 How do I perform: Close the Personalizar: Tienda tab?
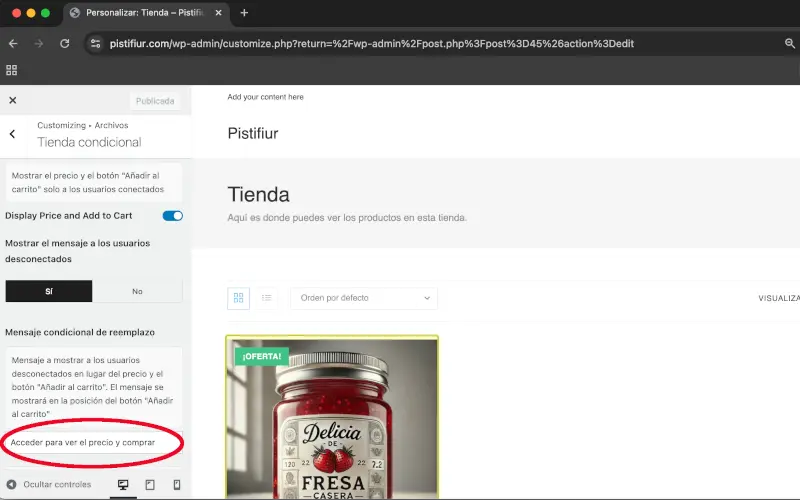(x=218, y=13)
